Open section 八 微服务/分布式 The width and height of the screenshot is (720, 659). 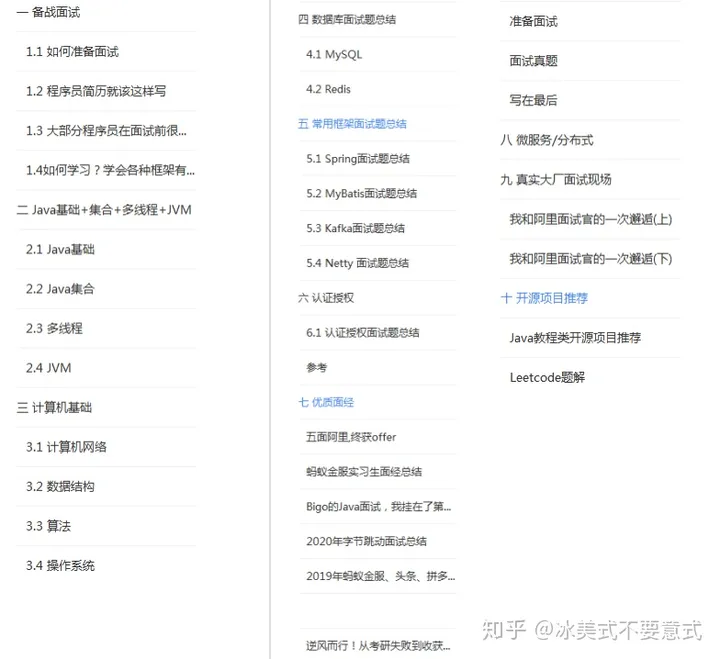546,140
